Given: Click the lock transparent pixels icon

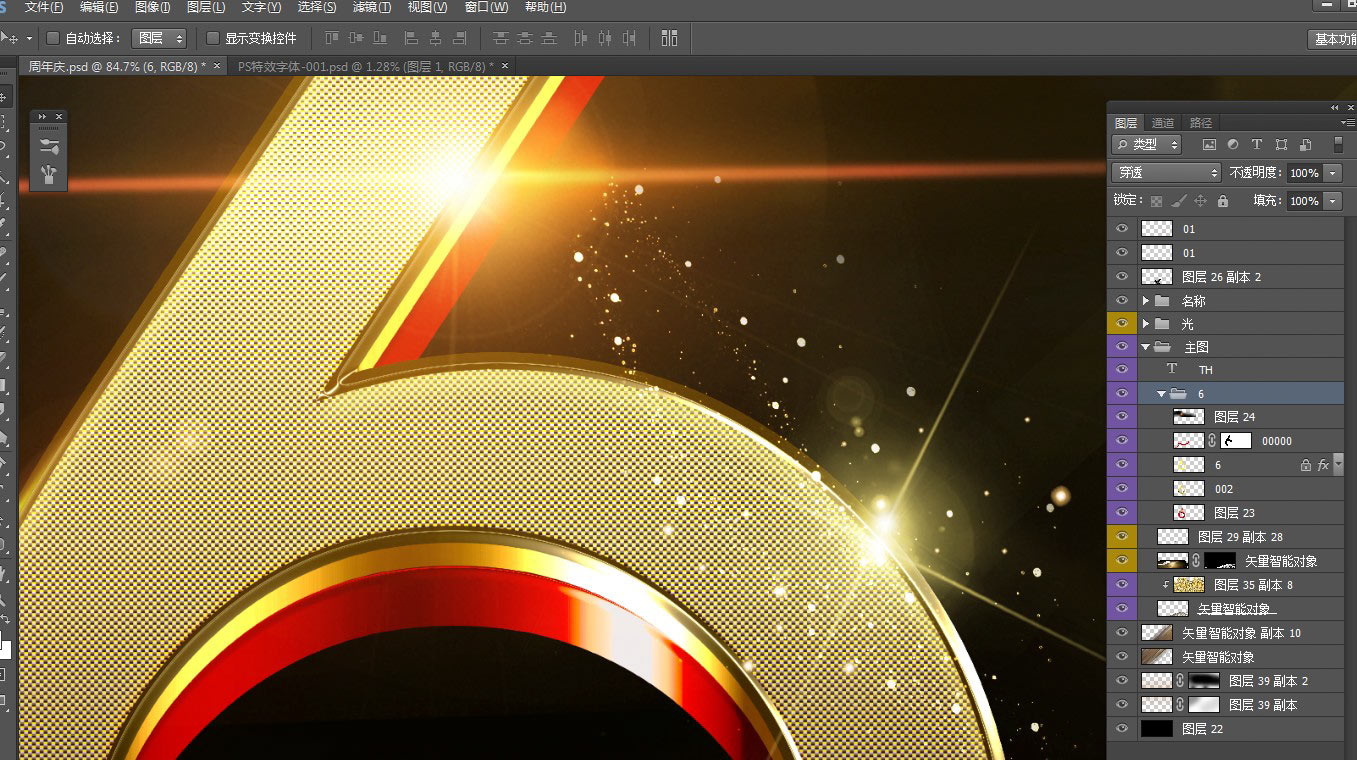Looking at the screenshot, I should click(x=1157, y=201).
